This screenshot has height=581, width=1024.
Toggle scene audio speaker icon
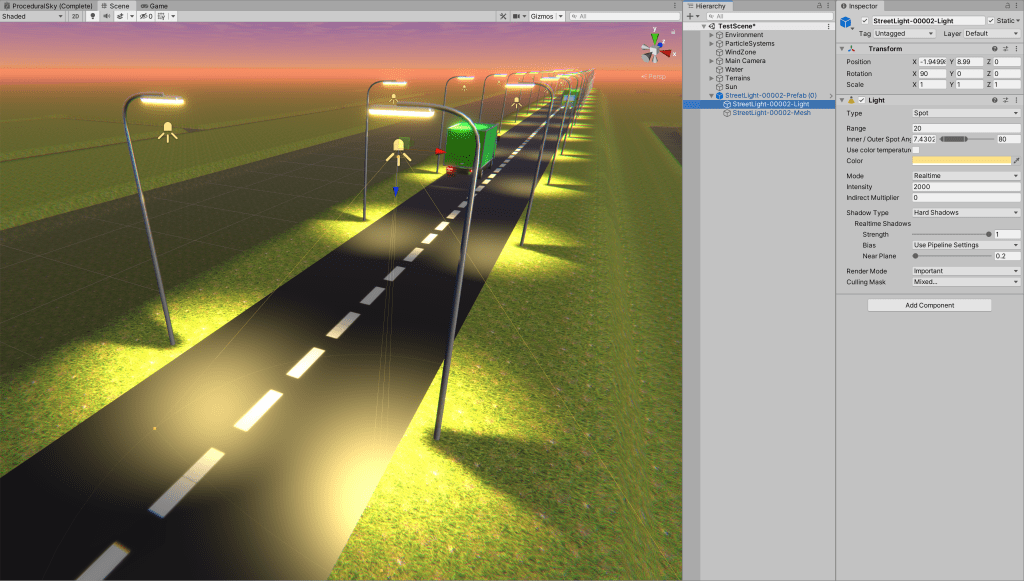pyautogui.click(x=105, y=17)
